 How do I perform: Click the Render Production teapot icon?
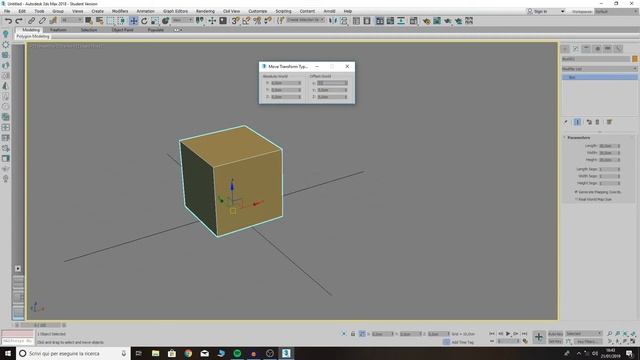click(448, 21)
